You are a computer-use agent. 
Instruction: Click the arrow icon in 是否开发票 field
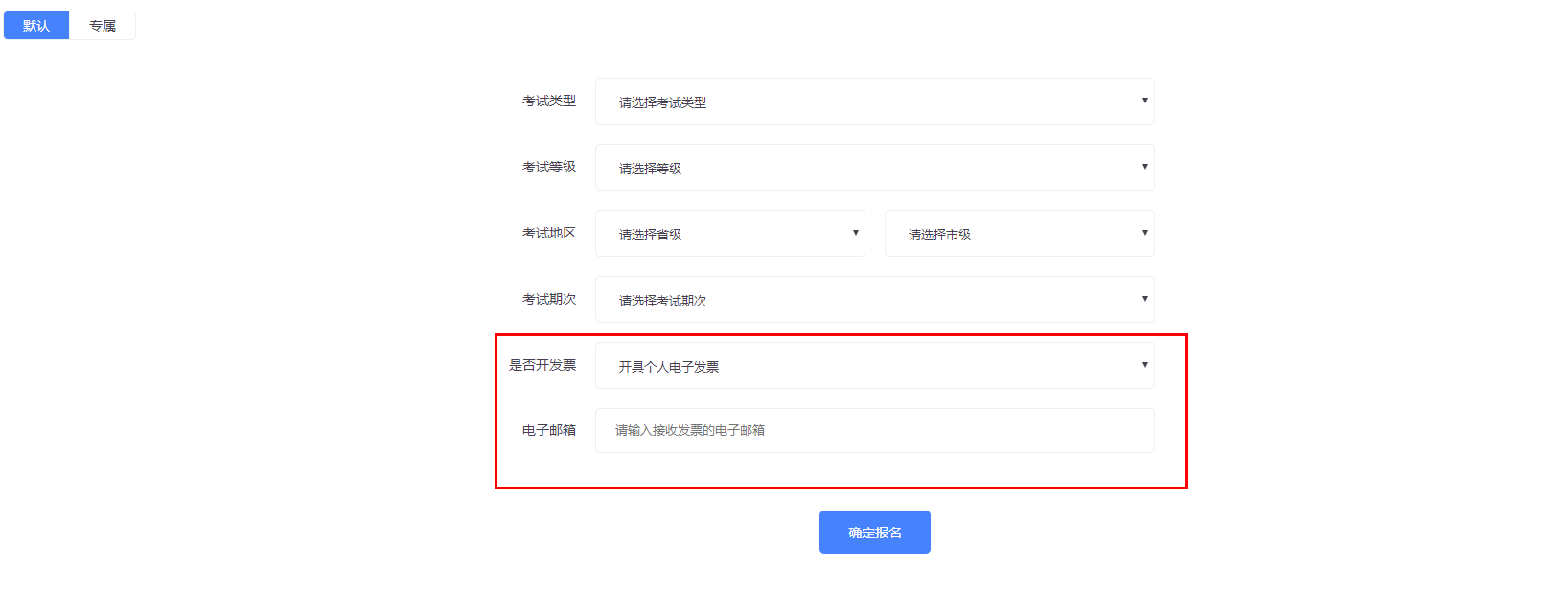pyautogui.click(x=1144, y=365)
